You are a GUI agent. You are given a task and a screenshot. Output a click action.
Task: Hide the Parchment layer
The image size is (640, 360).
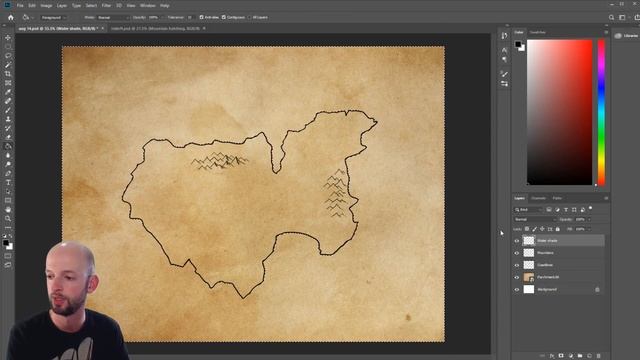(517, 278)
